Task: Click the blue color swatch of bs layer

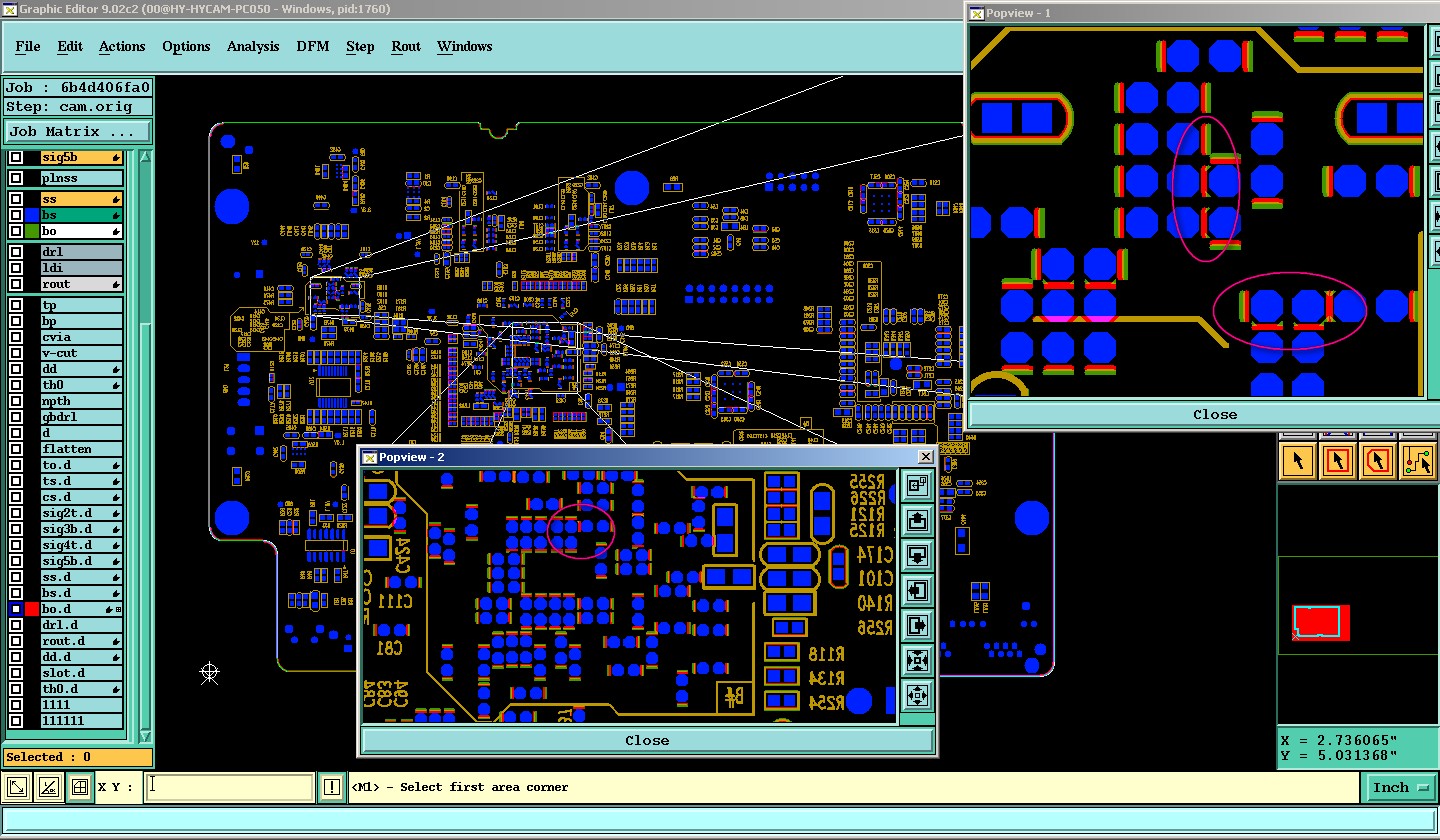Action: (32, 215)
